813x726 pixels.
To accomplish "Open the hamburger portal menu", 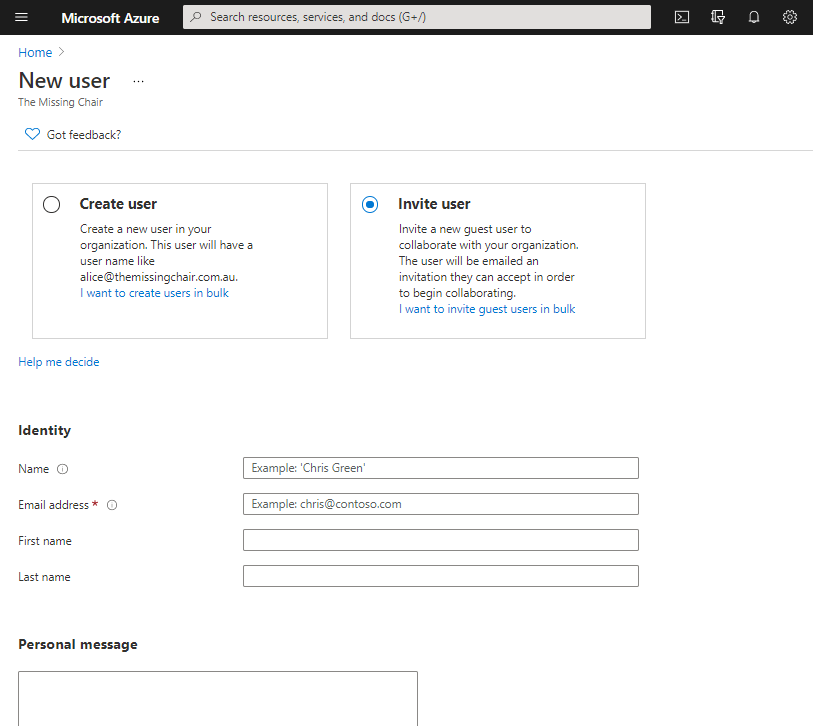I will coord(21,17).
